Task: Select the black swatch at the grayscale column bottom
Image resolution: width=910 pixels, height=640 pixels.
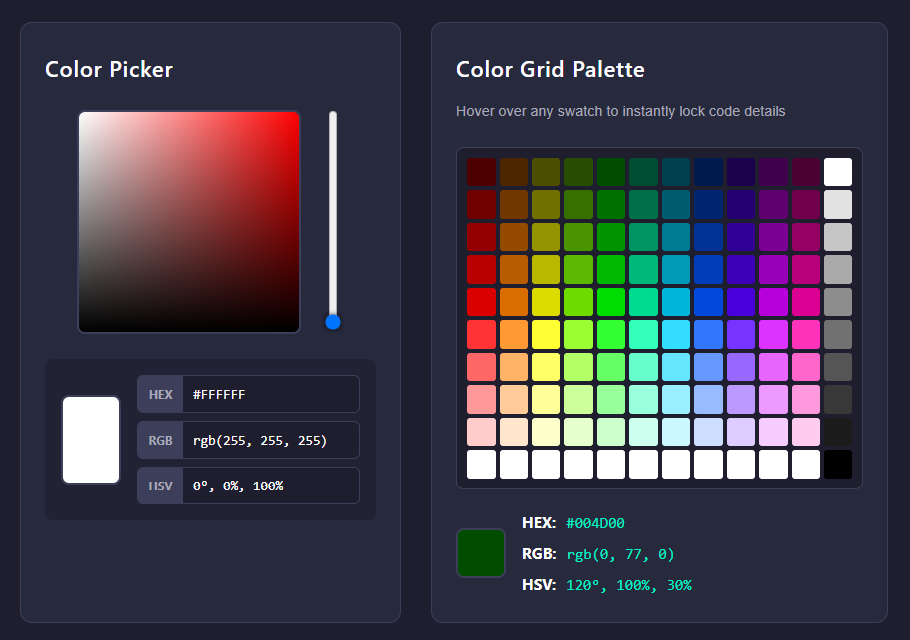Action: (838, 465)
